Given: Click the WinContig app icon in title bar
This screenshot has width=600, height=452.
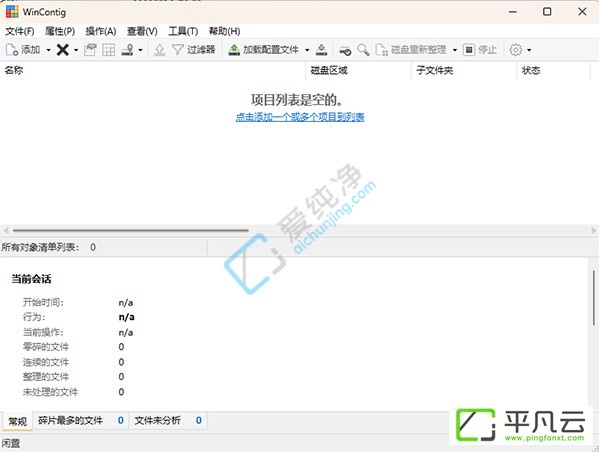Looking at the screenshot, I should tap(12, 12).
